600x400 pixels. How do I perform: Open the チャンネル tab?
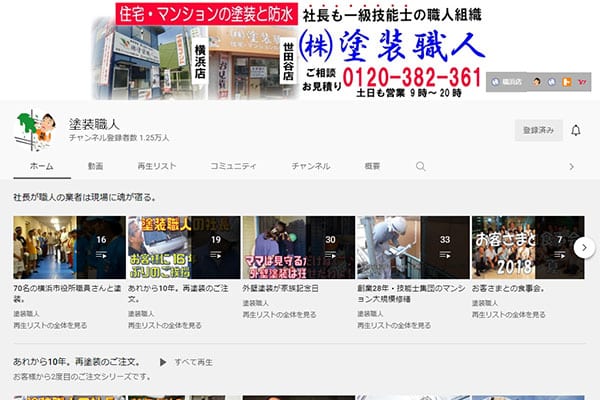click(311, 166)
